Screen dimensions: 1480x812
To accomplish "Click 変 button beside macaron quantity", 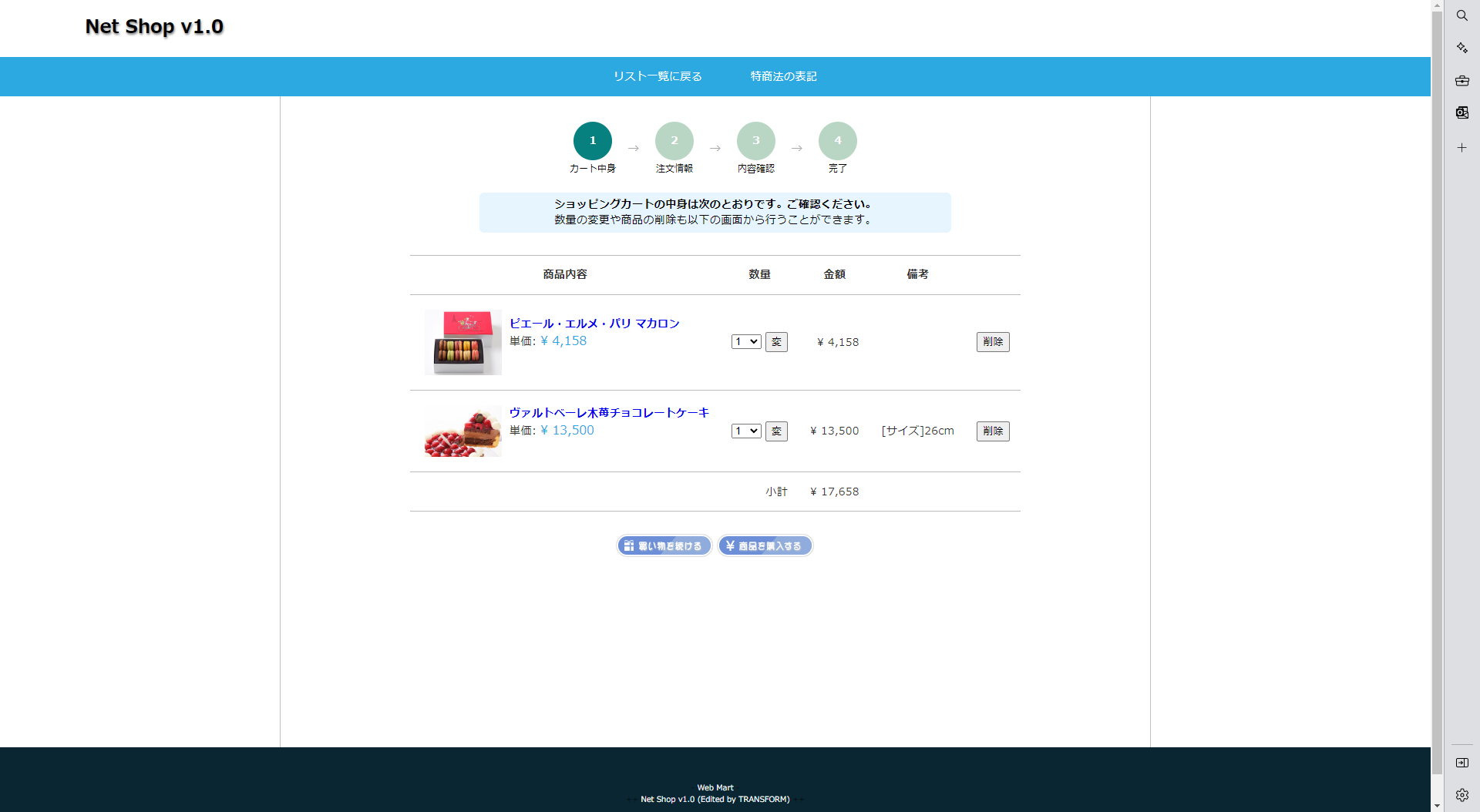I will click(x=776, y=342).
